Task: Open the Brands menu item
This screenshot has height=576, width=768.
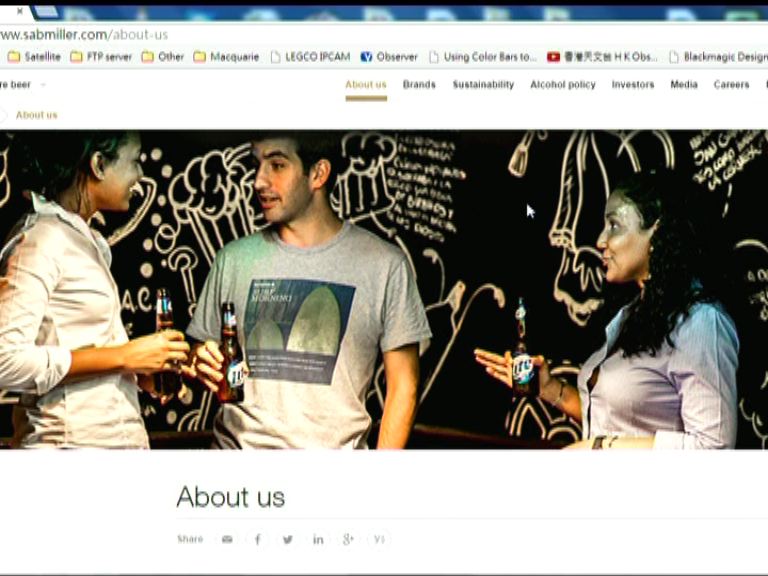Action: (419, 85)
